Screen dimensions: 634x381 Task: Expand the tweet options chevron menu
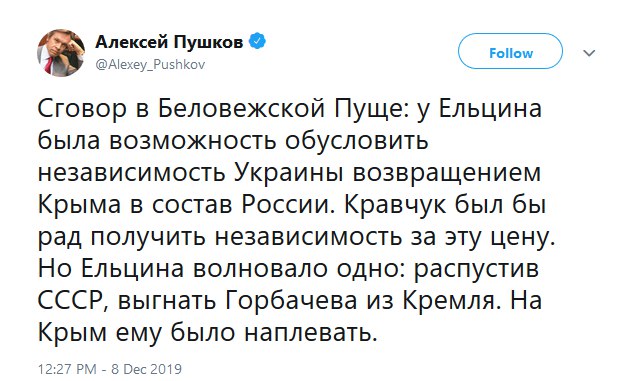pyautogui.click(x=589, y=53)
